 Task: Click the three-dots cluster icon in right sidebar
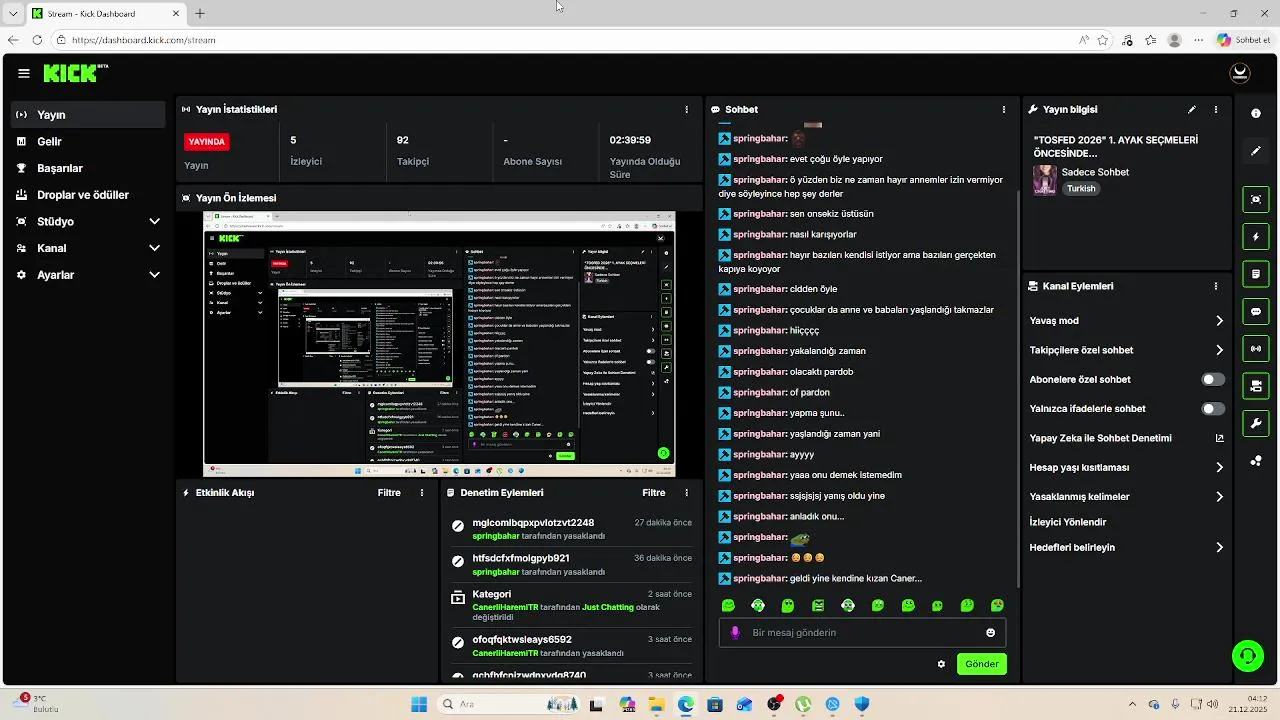tap(1256, 461)
